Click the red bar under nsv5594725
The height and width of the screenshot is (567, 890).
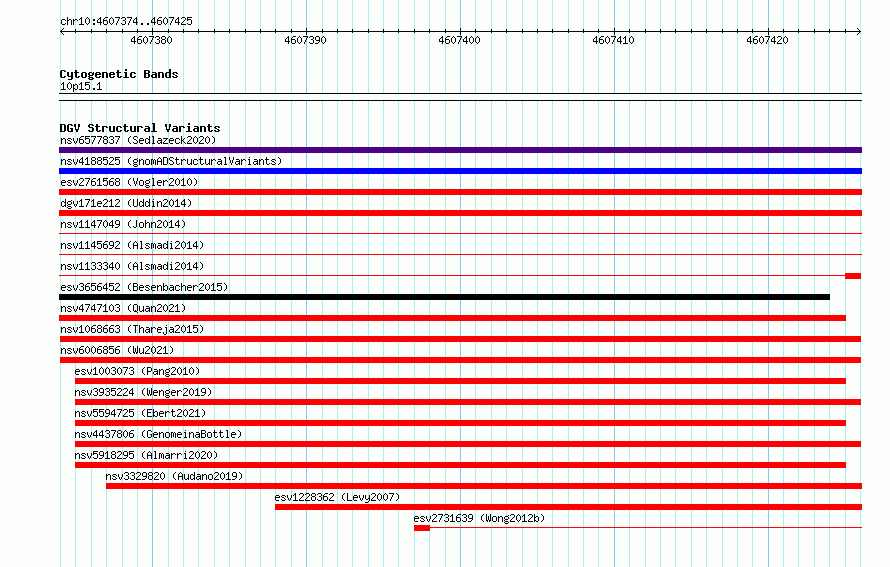tap(460, 423)
